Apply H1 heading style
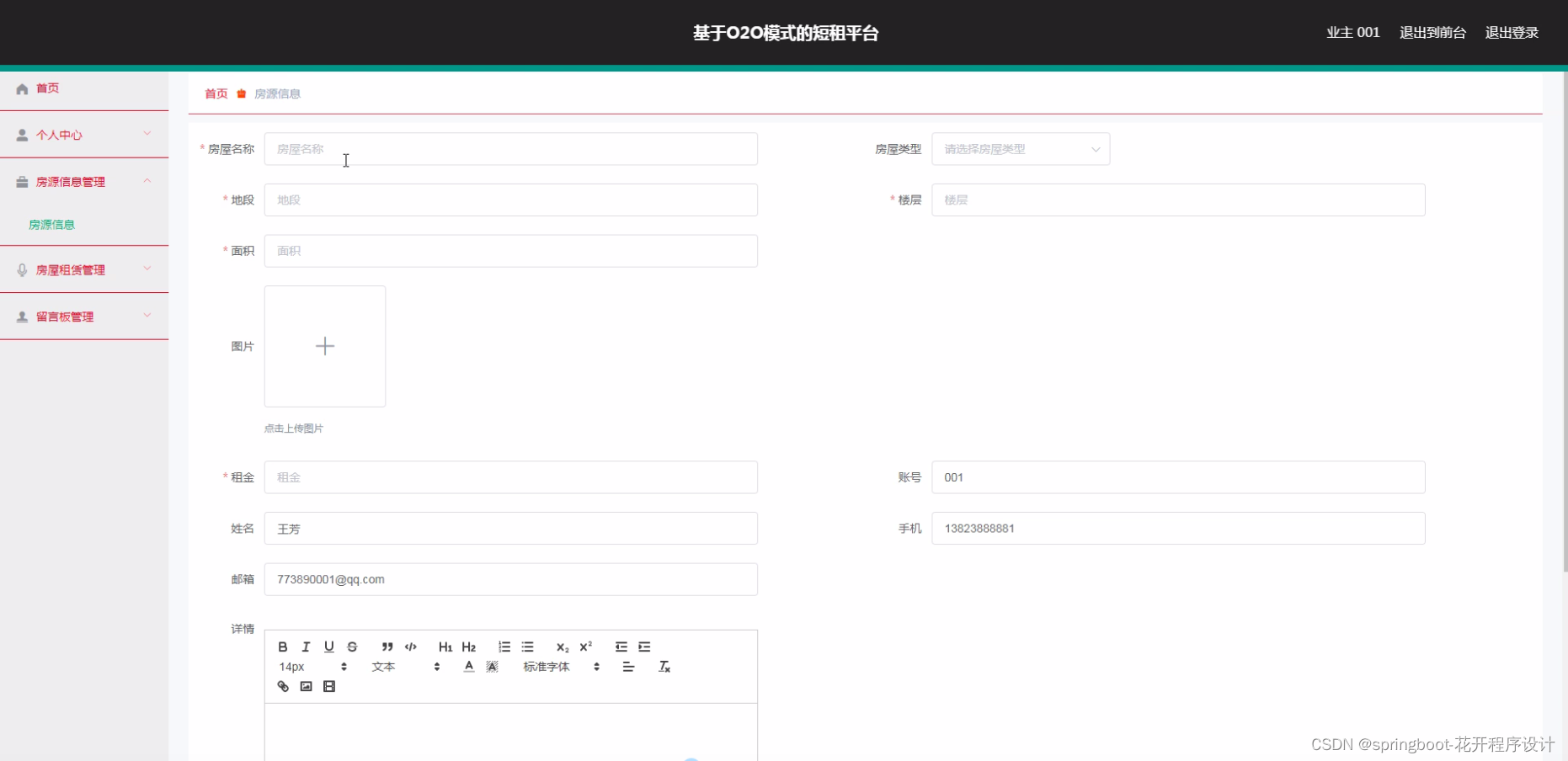The height and width of the screenshot is (761, 1568). [x=445, y=647]
